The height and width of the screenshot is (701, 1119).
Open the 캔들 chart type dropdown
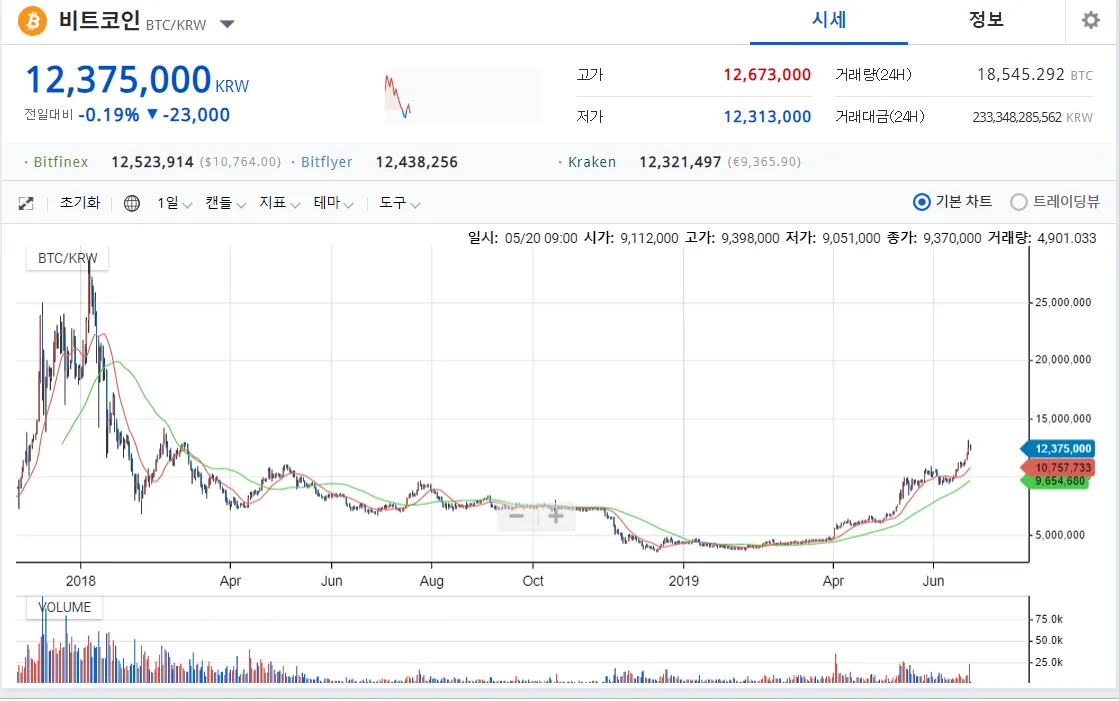point(225,203)
